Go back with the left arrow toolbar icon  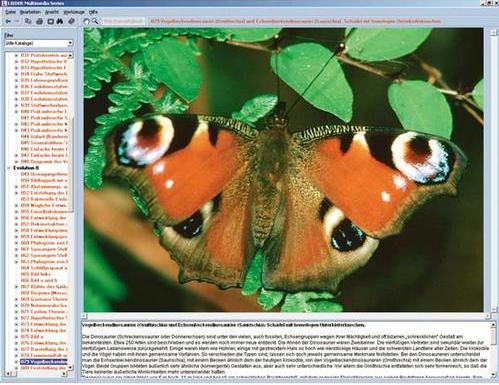(x=8, y=21)
